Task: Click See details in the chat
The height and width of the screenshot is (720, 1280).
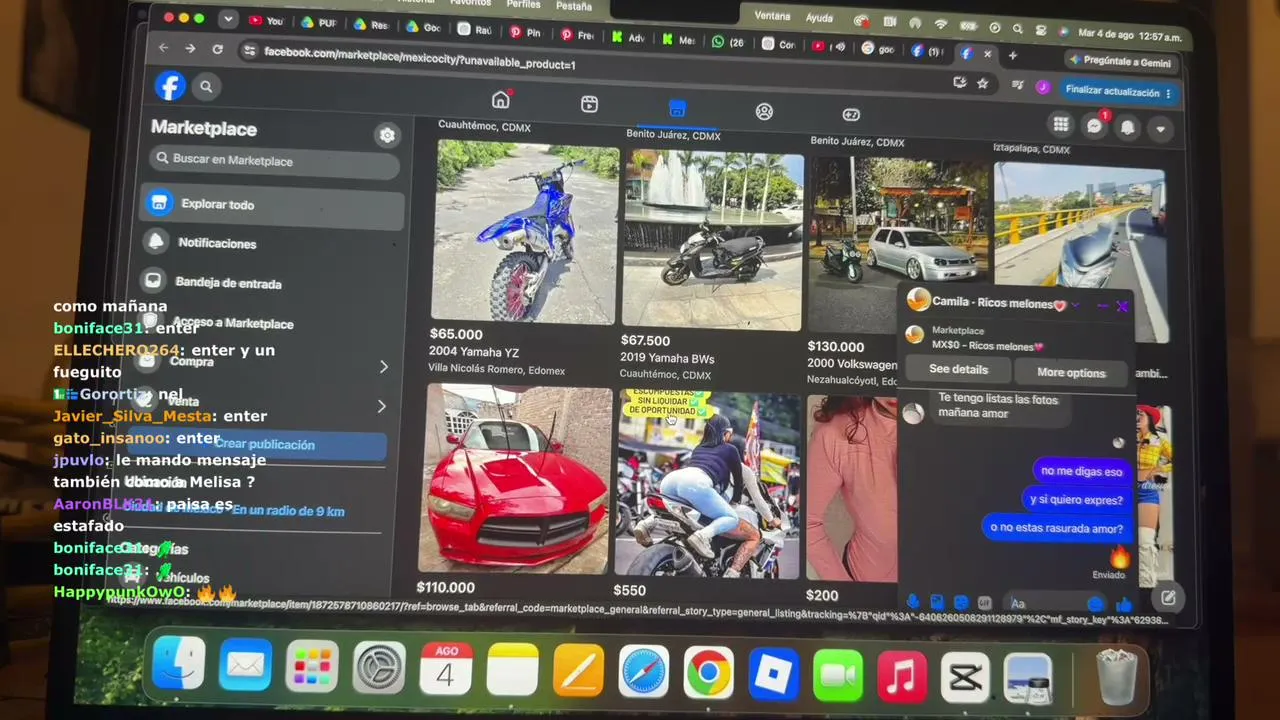Action: pyautogui.click(x=958, y=369)
